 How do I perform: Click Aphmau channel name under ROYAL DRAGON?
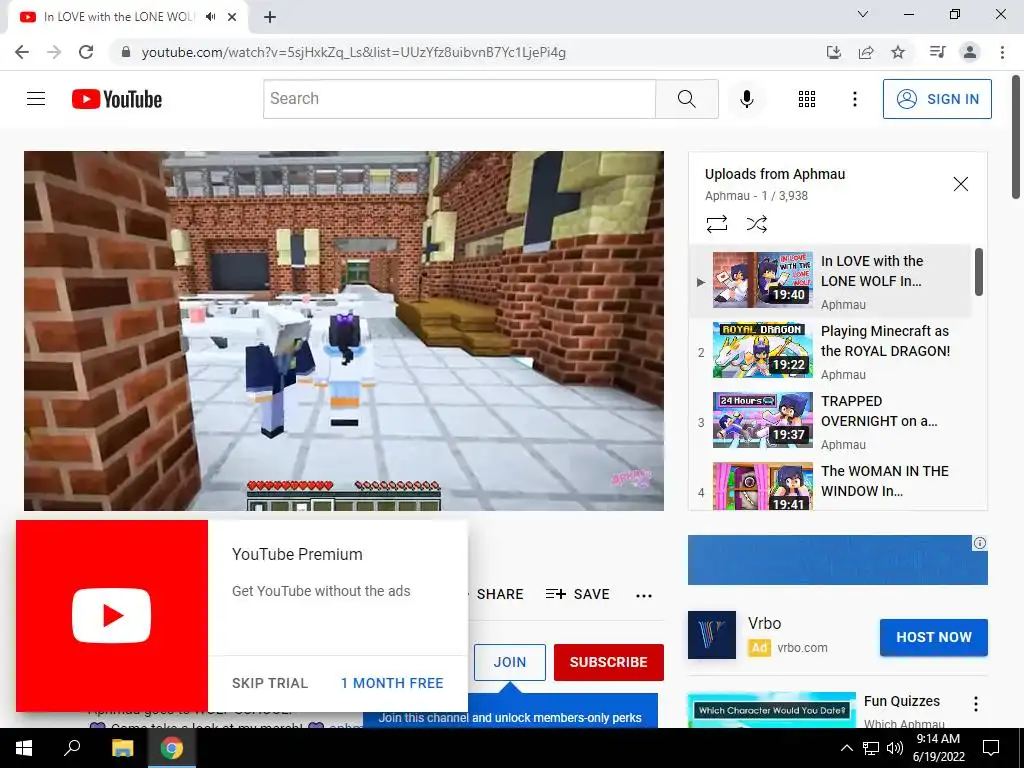click(x=843, y=375)
